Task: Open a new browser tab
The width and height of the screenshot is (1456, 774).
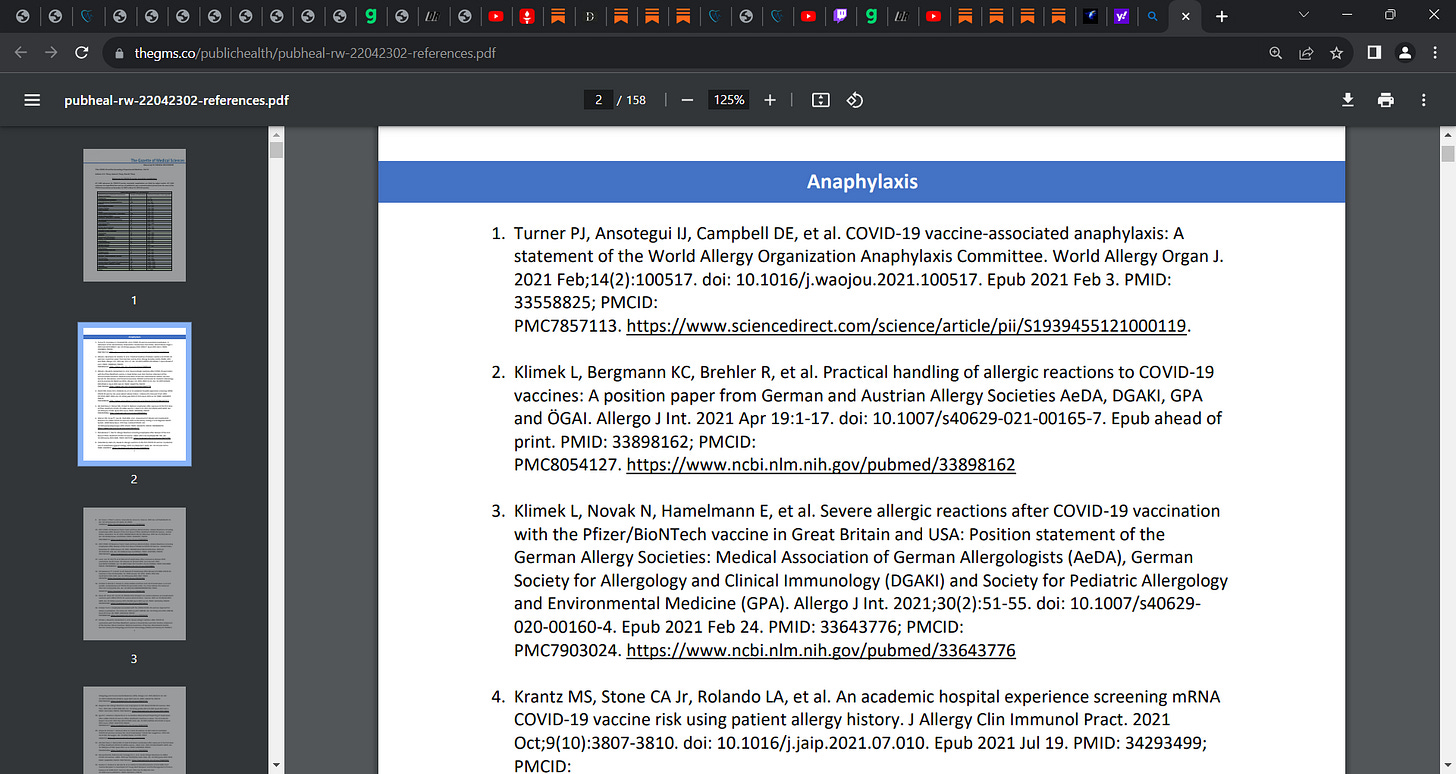Action: [x=1221, y=16]
